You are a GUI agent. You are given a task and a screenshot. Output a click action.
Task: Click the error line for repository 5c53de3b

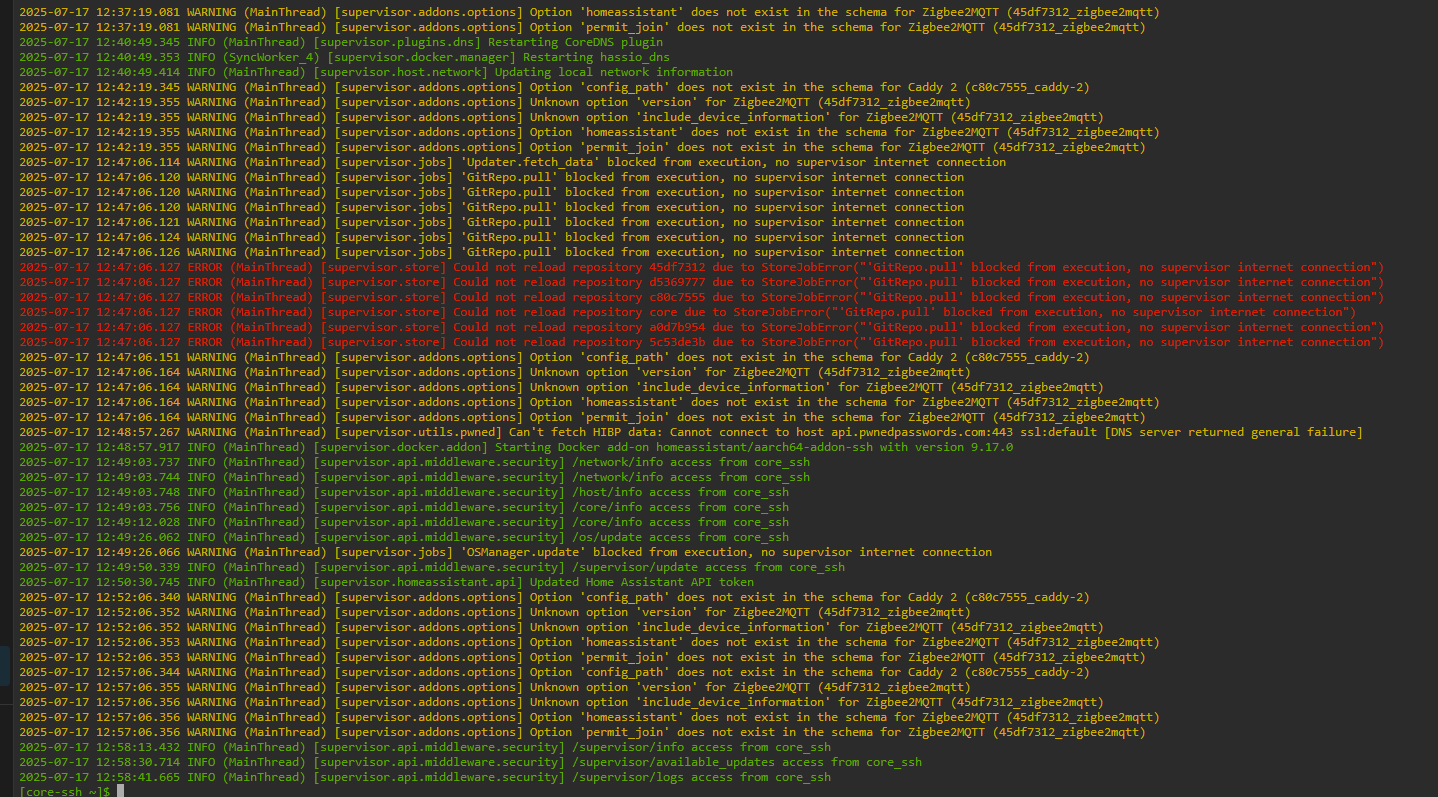tap(702, 342)
